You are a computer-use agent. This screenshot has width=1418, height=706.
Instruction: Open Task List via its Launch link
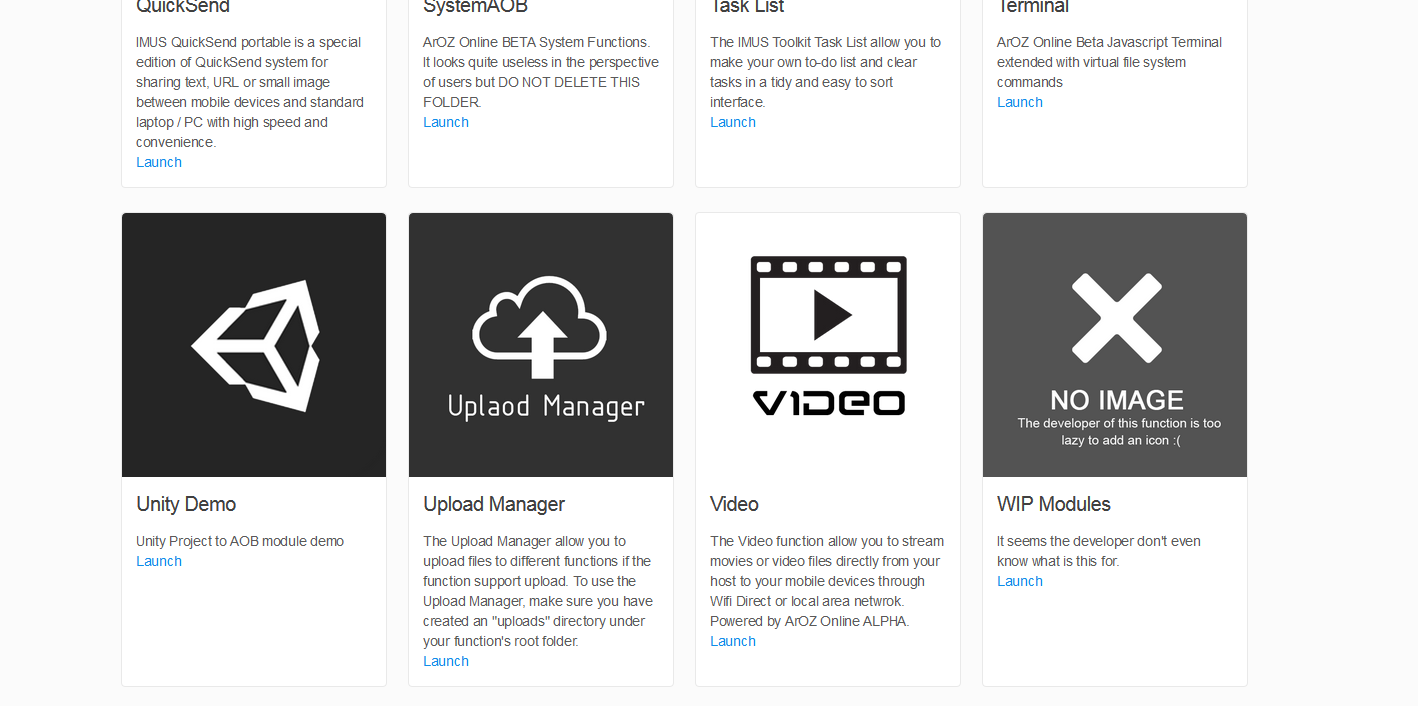point(733,122)
